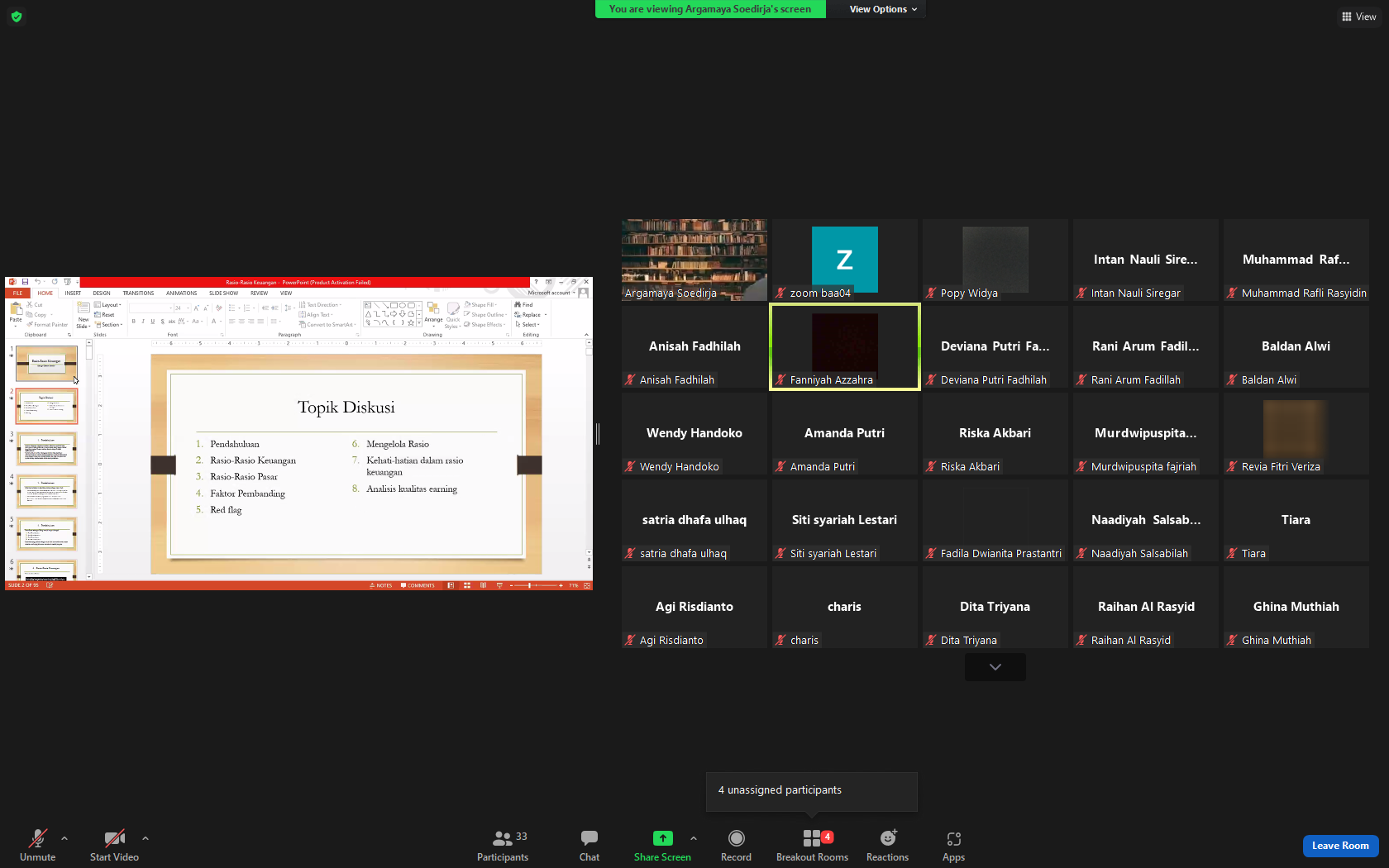The height and width of the screenshot is (868, 1389).
Task: Open the Chat panel
Action: (x=589, y=845)
